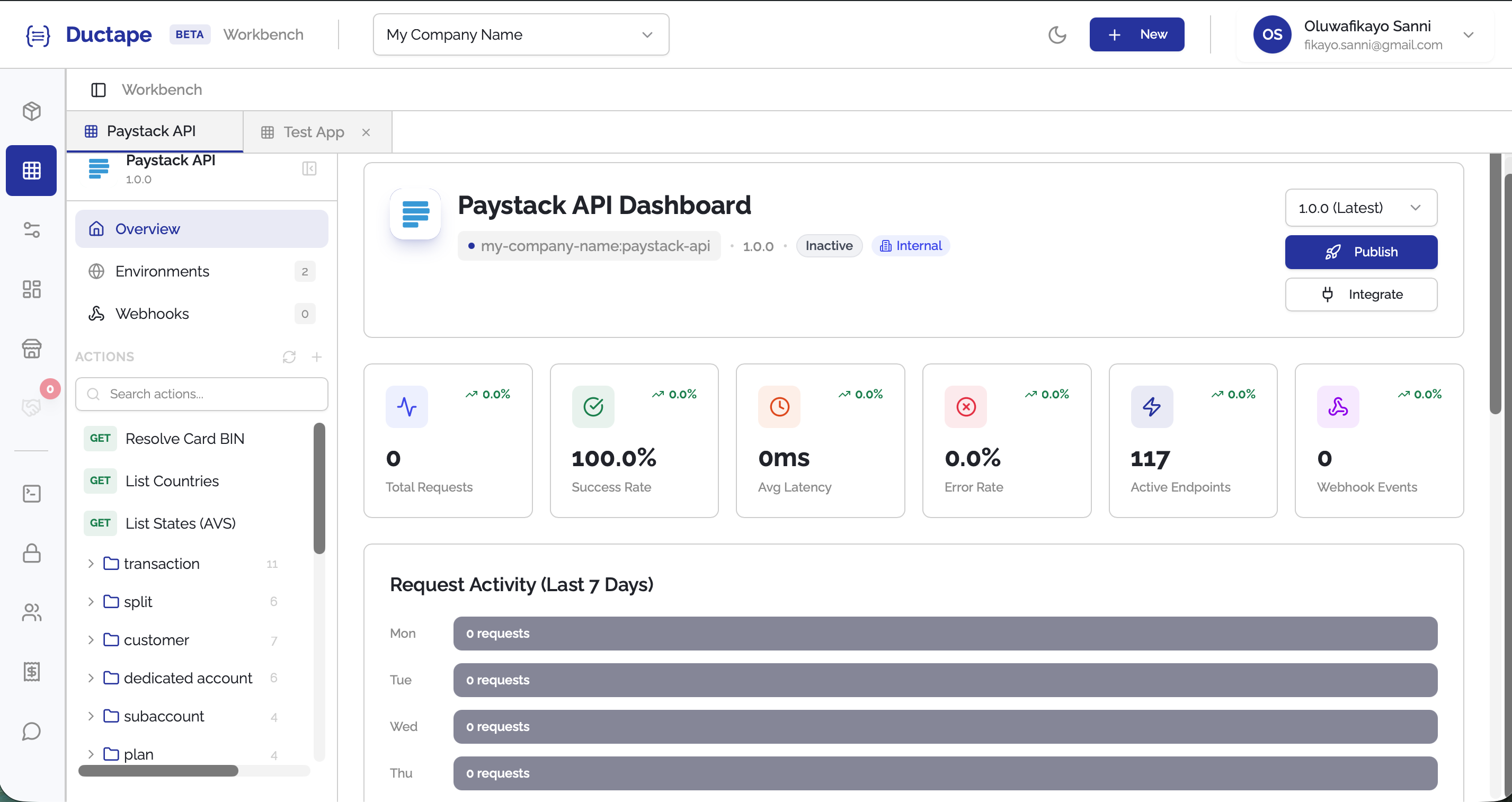Click the storefront marketplace sidebar icon

click(32, 349)
